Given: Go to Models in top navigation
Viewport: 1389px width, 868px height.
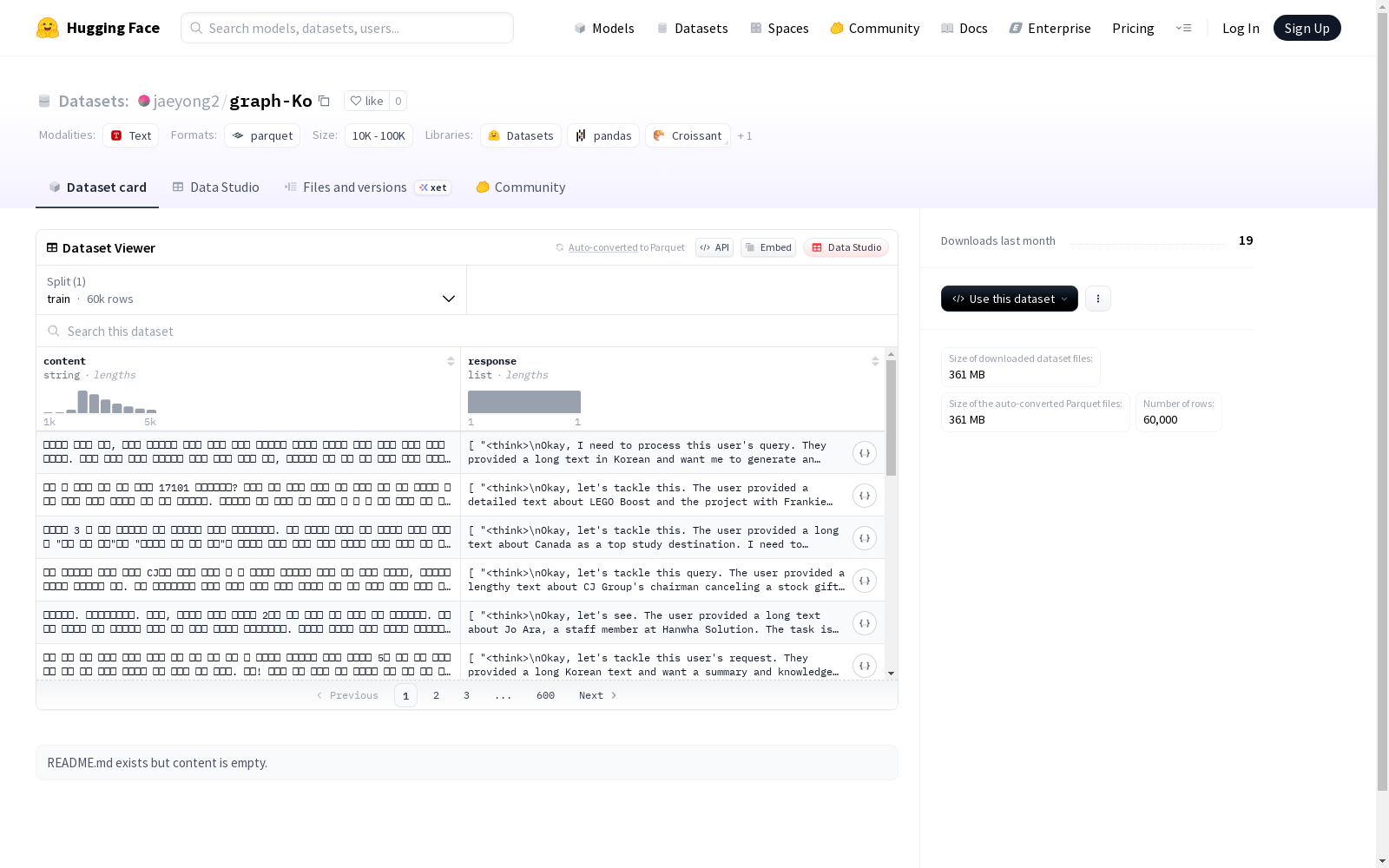Looking at the screenshot, I should [x=604, y=28].
